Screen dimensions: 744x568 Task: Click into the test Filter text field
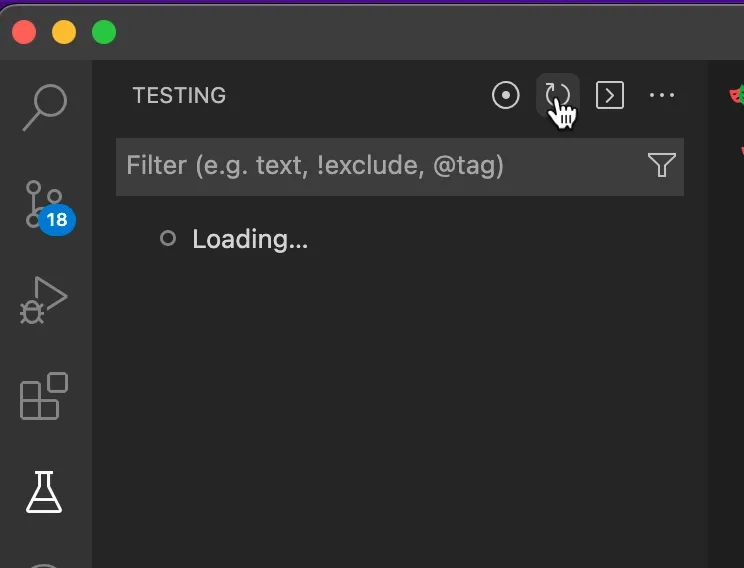[x=380, y=165]
